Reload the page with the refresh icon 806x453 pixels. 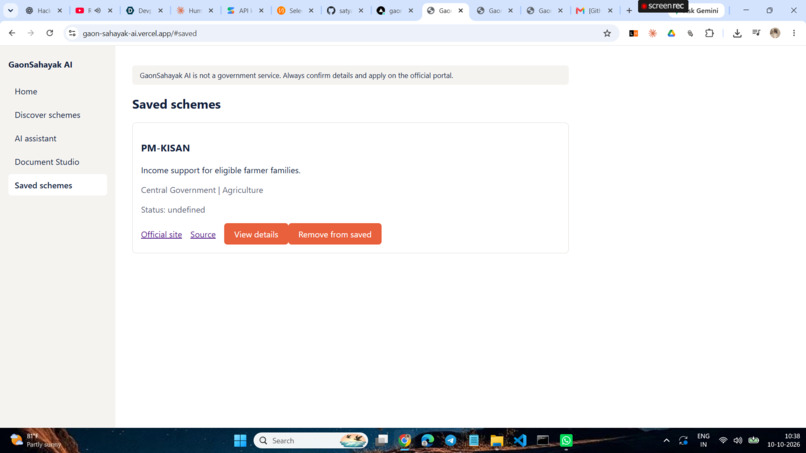(49, 33)
